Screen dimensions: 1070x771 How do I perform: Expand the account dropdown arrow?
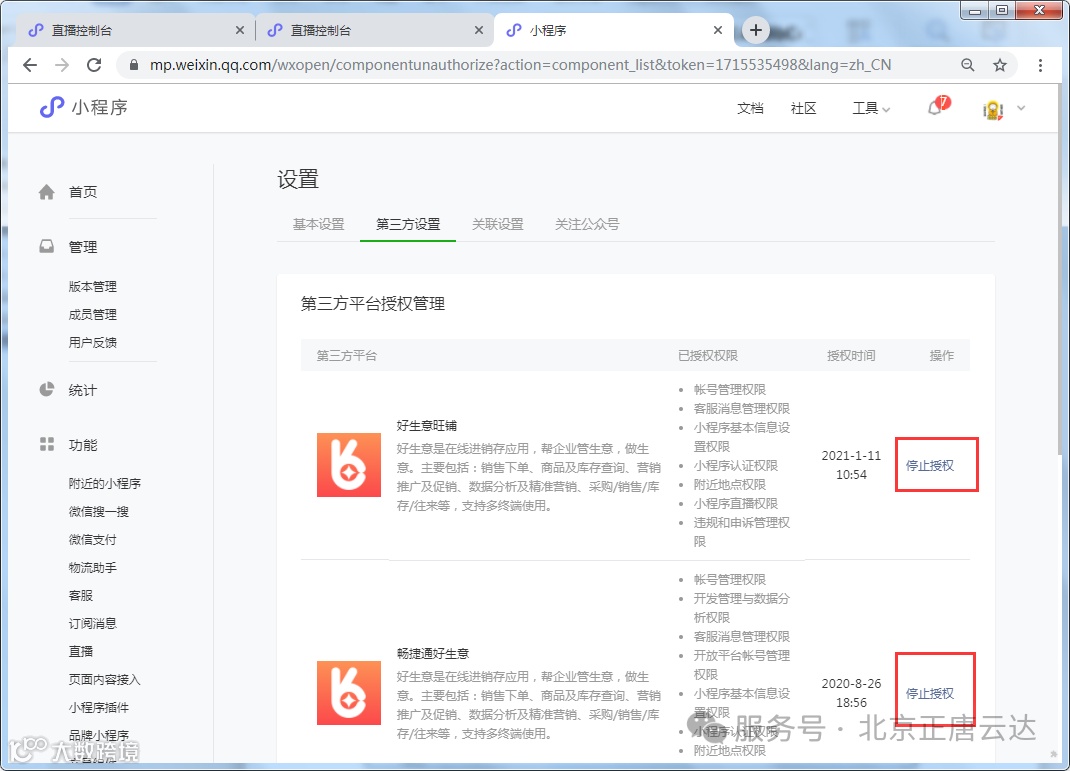1022,108
